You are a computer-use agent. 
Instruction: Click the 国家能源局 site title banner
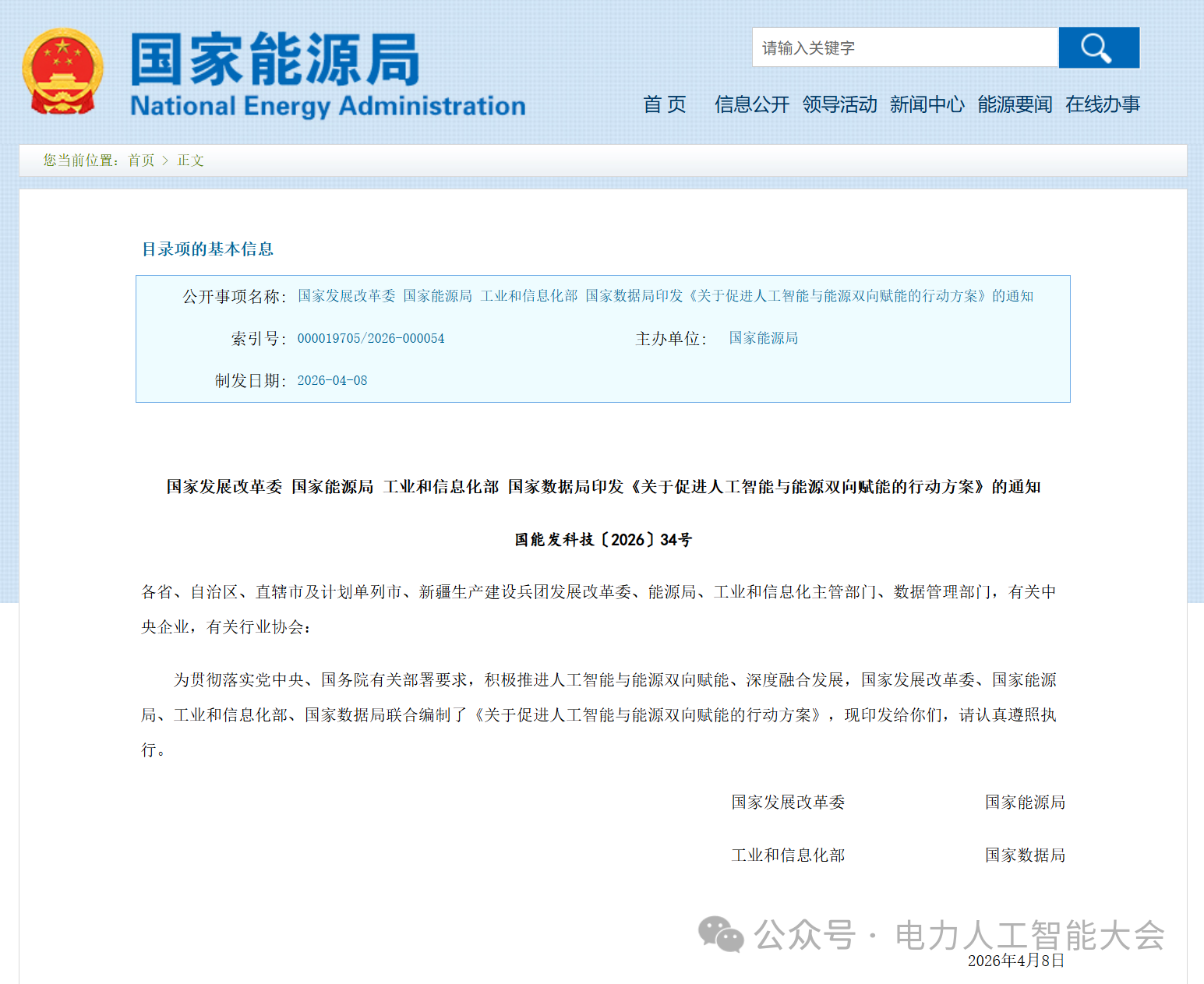pos(274,59)
